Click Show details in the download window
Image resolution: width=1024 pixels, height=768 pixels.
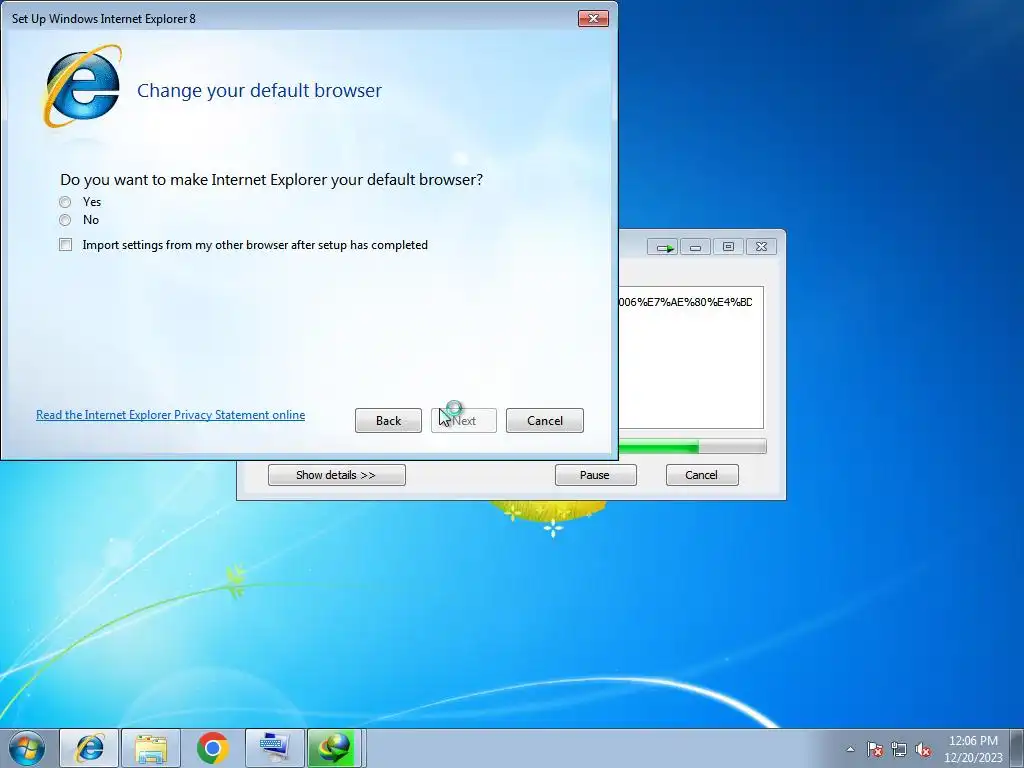coord(336,475)
